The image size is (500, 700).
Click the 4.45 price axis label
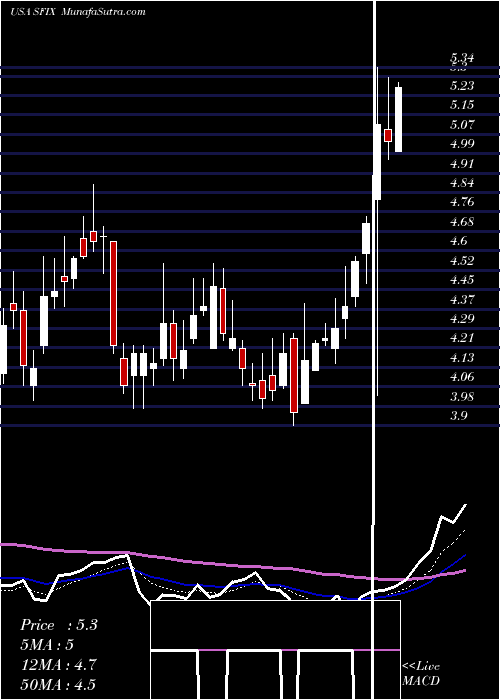(x=462, y=280)
